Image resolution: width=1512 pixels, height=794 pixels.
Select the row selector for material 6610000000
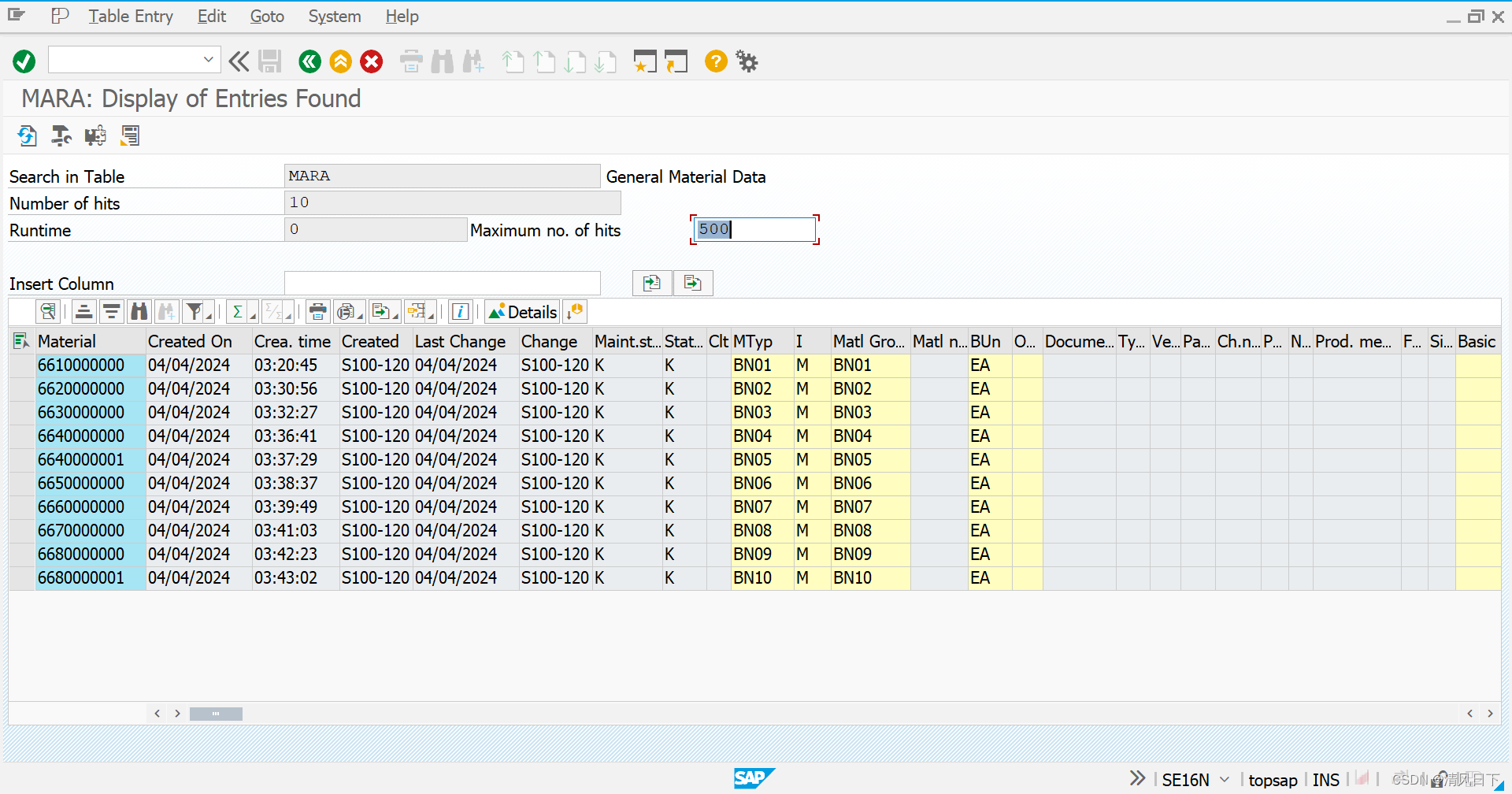(x=21, y=365)
